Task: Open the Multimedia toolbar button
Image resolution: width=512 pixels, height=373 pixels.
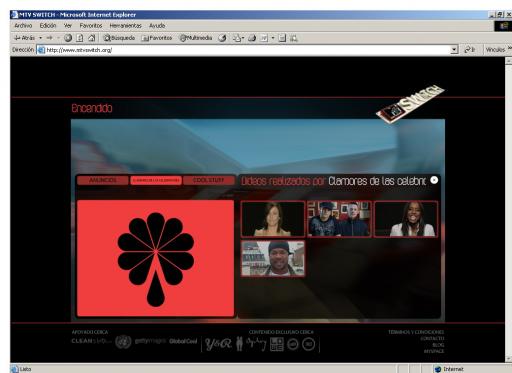Action: click(196, 38)
